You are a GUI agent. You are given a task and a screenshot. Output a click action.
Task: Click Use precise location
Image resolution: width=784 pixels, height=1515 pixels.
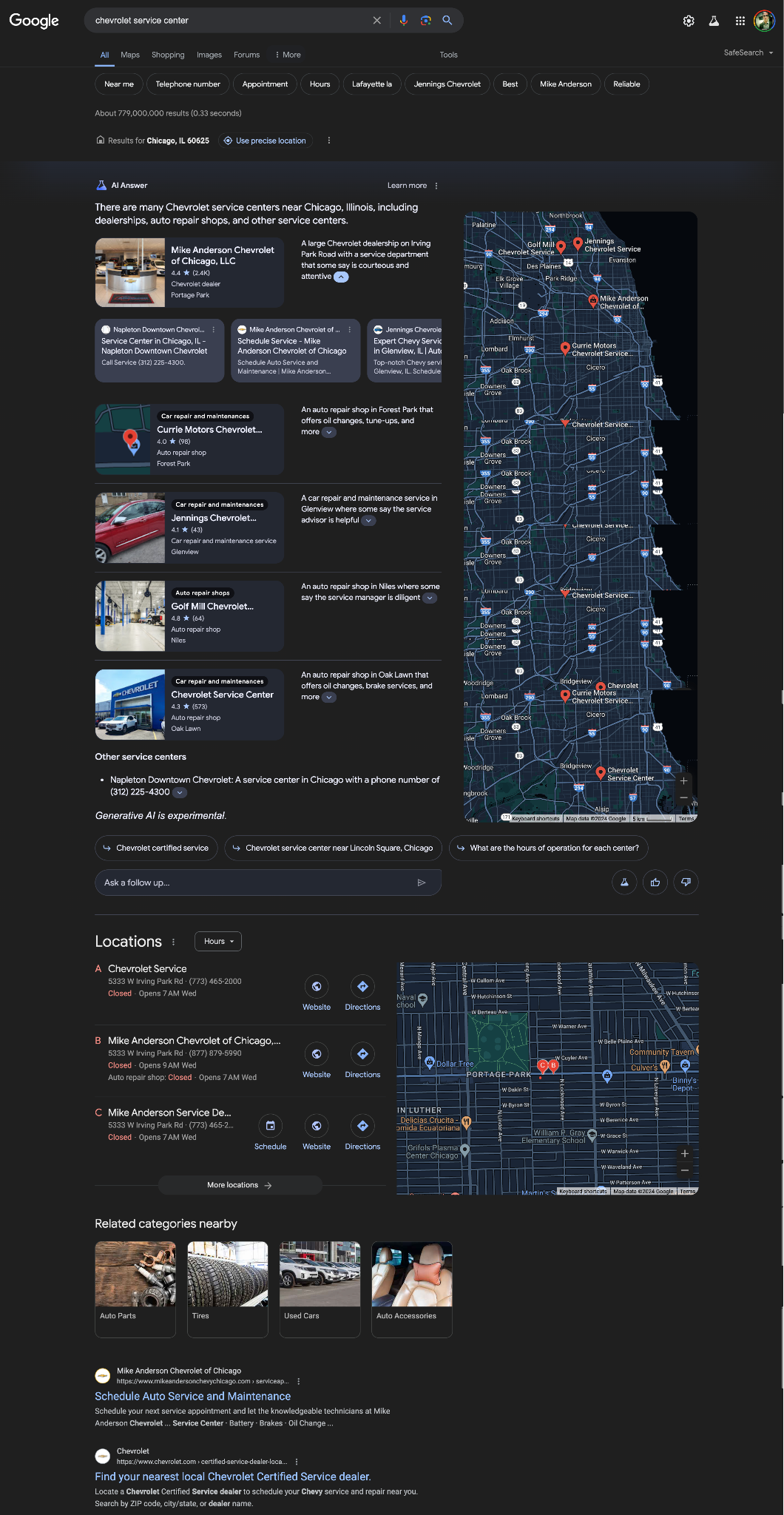pyautogui.click(x=266, y=141)
